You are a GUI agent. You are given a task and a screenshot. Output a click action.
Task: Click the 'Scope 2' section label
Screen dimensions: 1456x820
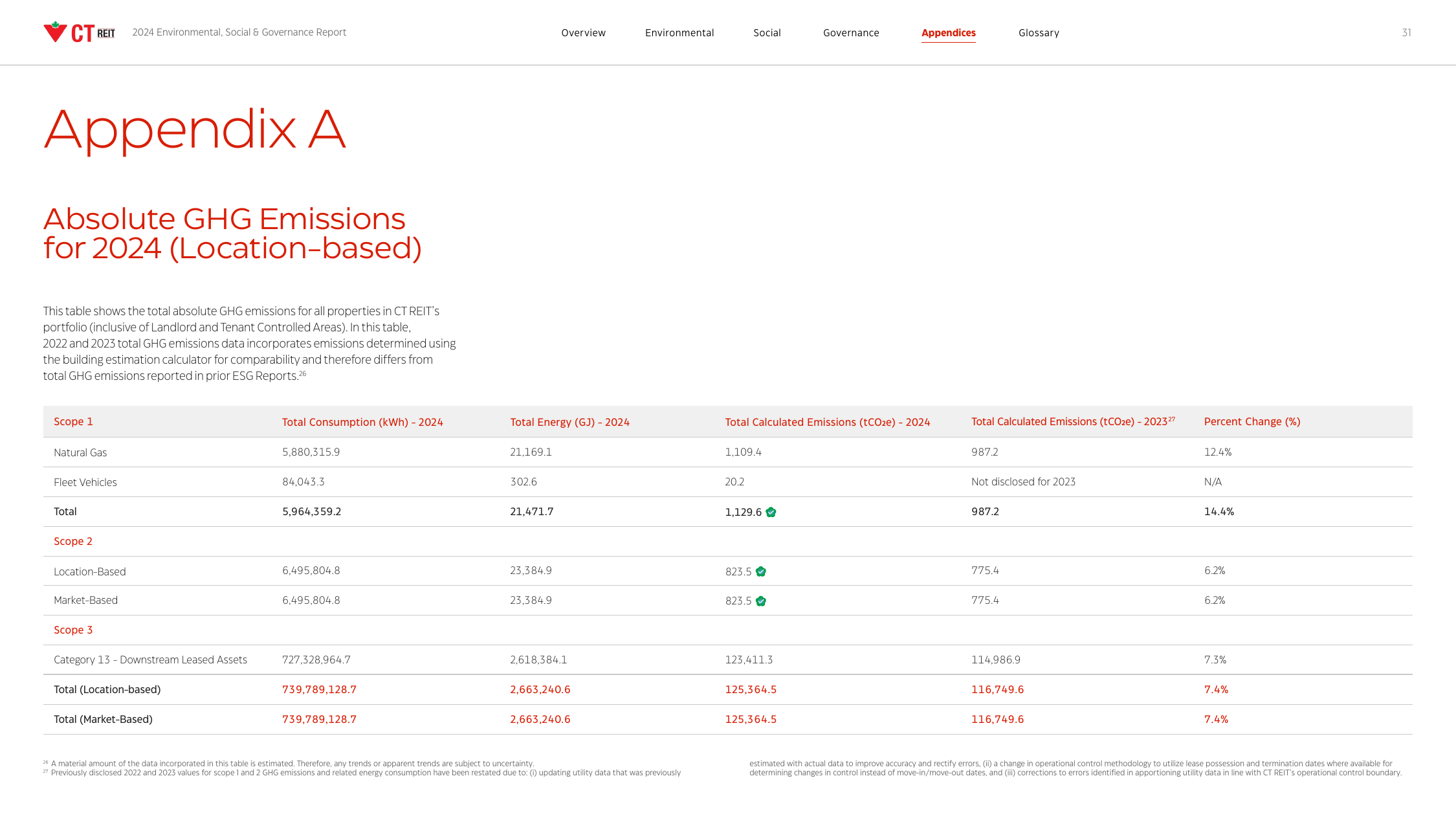pyautogui.click(x=73, y=541)
